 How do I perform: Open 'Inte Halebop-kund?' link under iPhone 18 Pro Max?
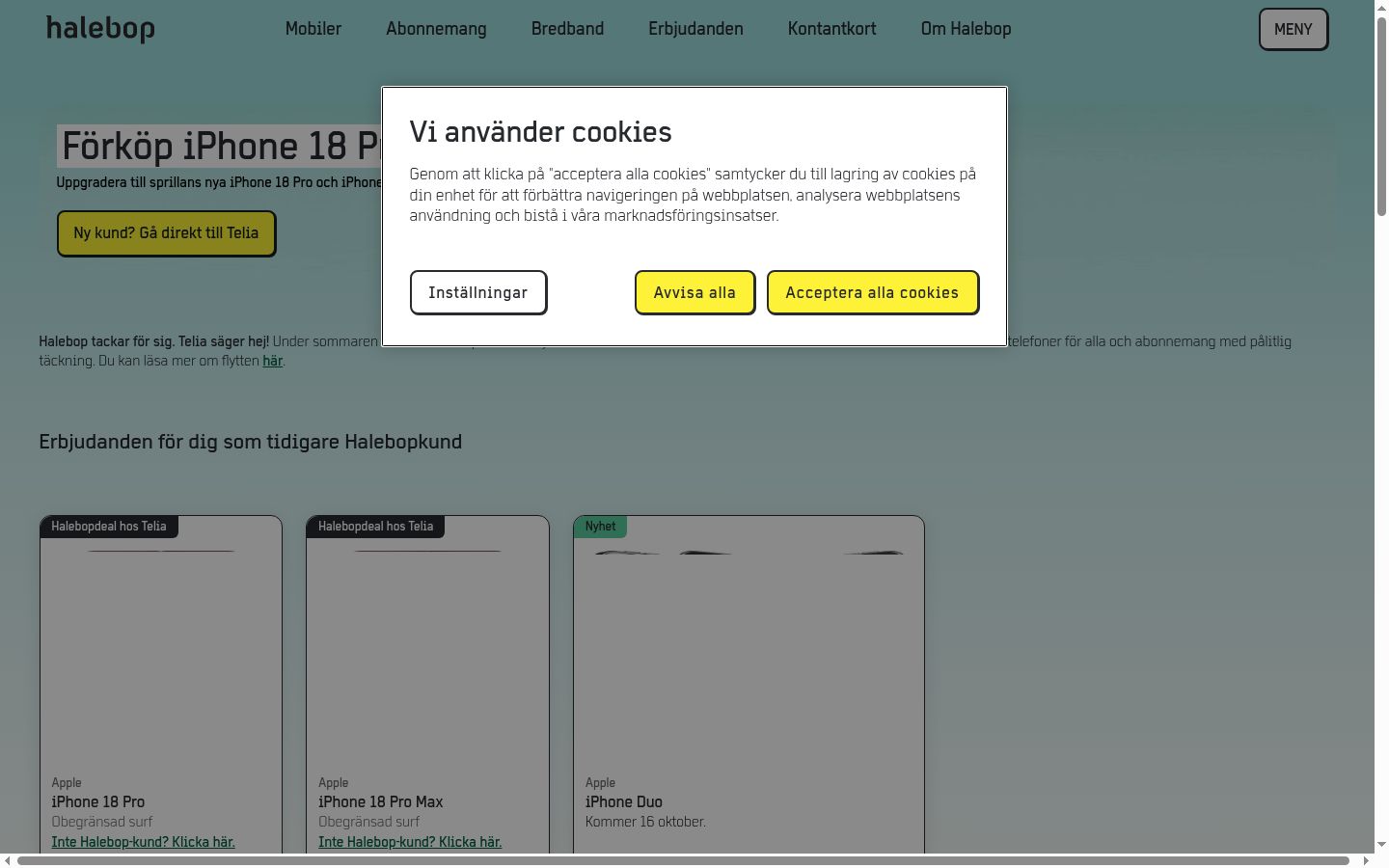pos(410,842)
